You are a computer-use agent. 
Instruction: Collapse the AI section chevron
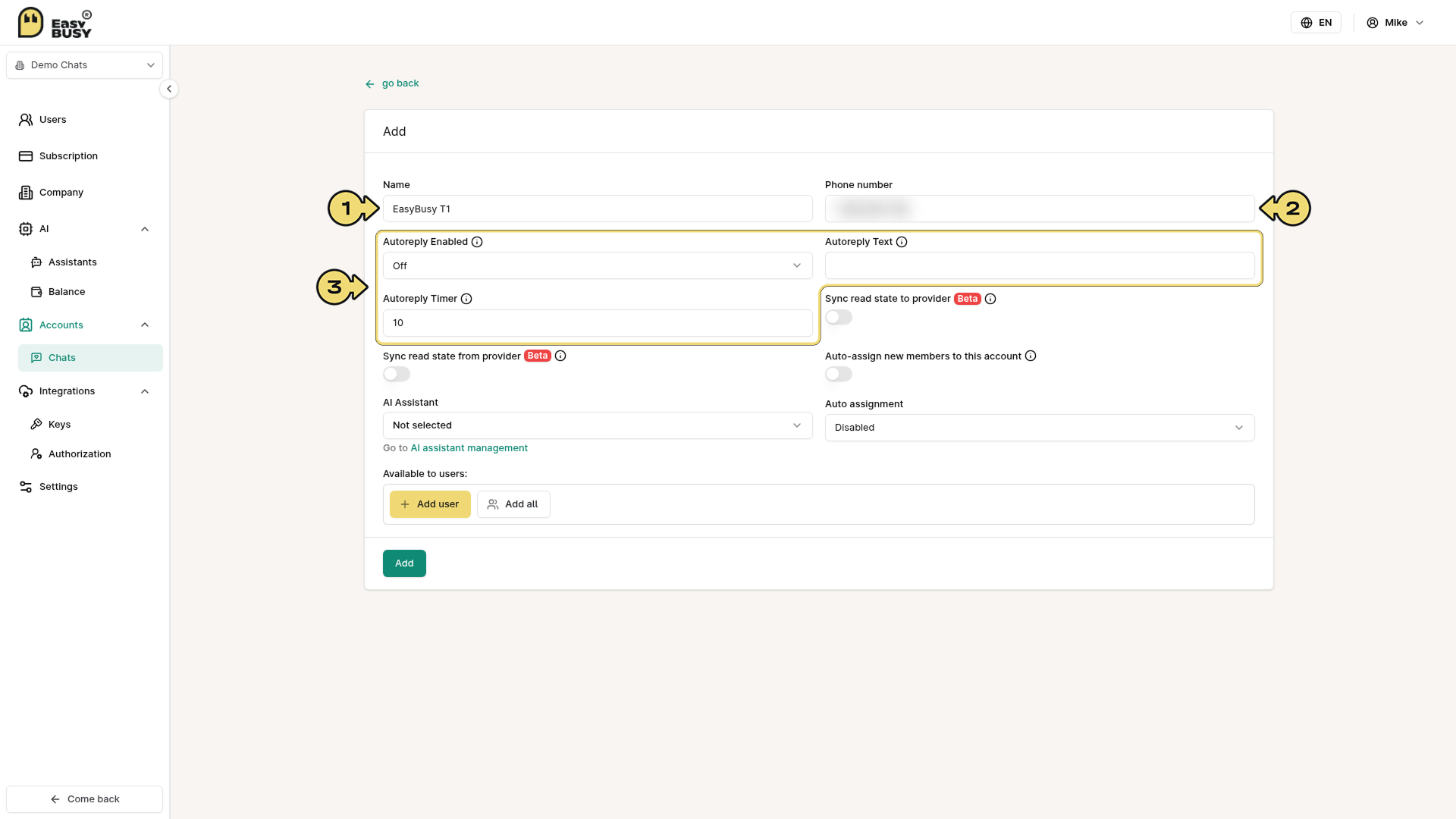tap(145, 229)
